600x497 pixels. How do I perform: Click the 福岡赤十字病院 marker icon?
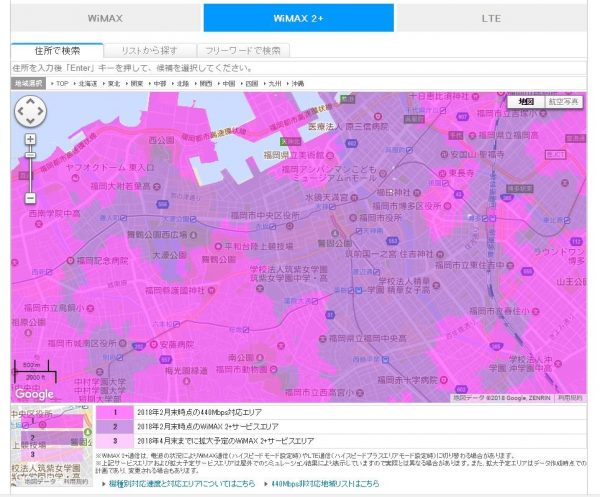443,380
